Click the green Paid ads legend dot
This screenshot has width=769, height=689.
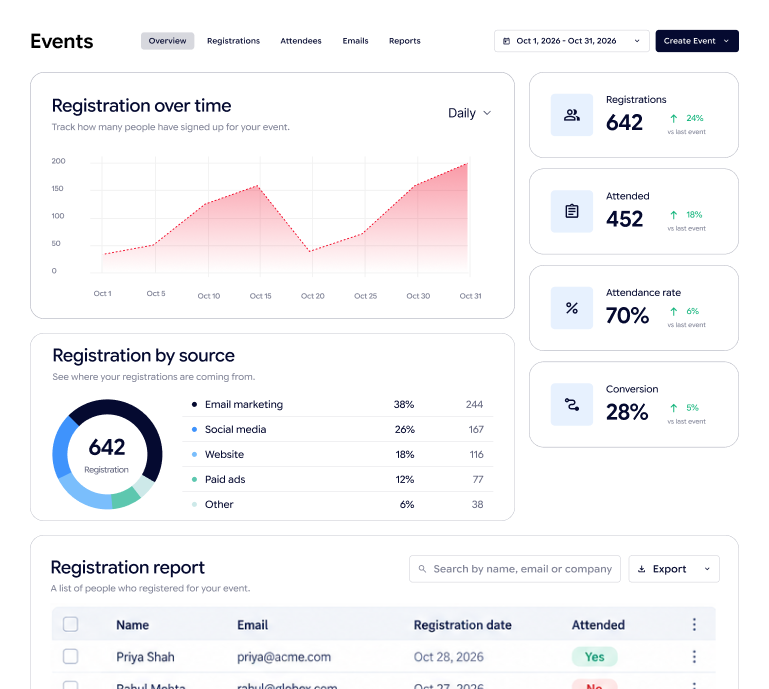(x=194, y=479)
